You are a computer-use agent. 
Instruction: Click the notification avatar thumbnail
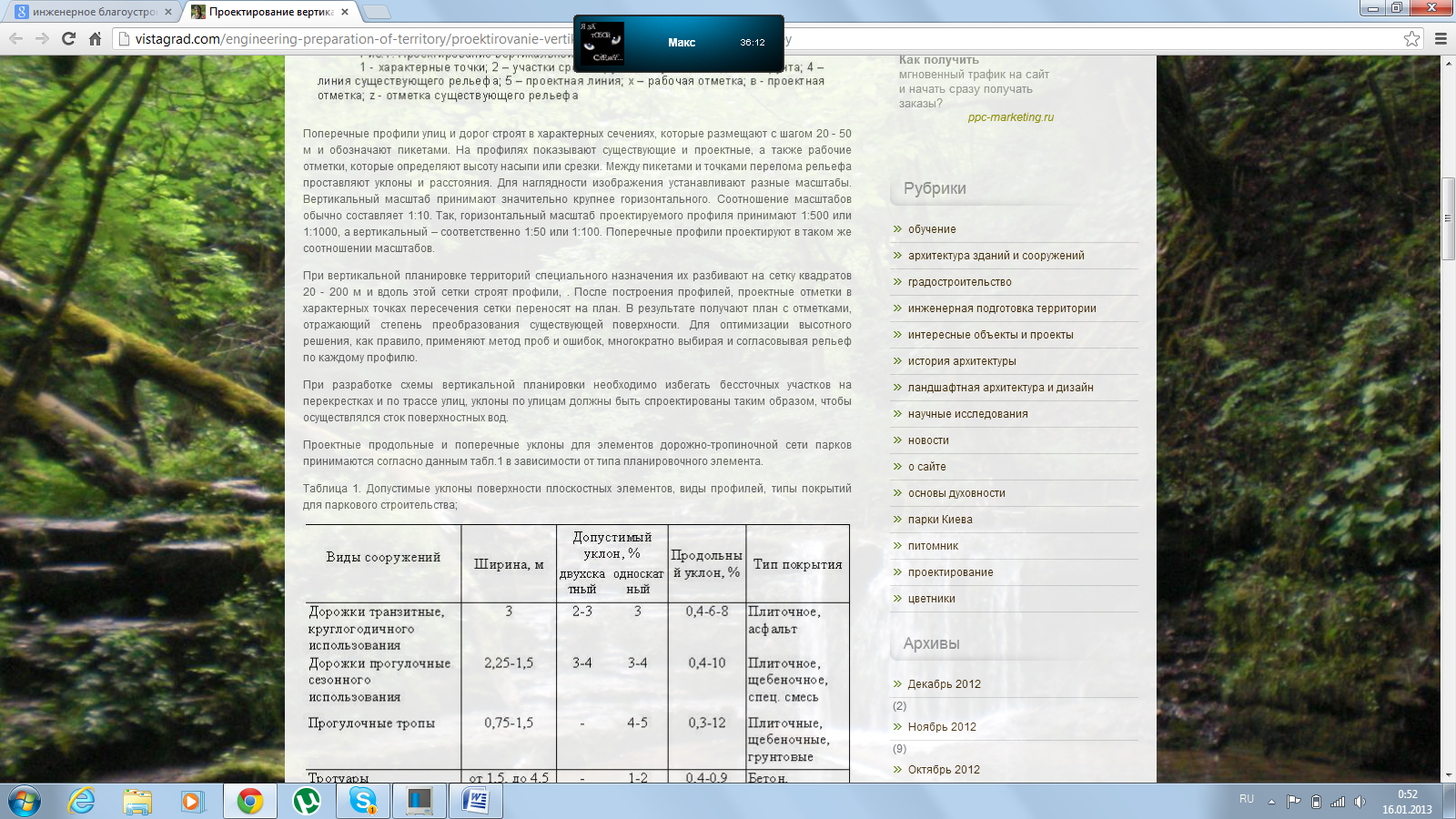602,43
